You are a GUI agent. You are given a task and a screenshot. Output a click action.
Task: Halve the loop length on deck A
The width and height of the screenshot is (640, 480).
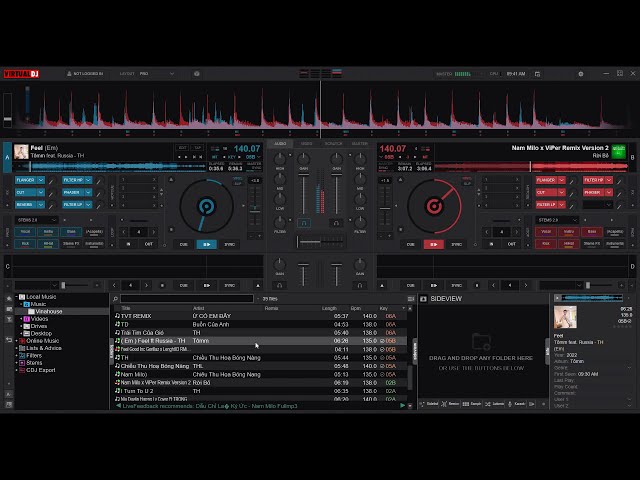coord(124,232)
